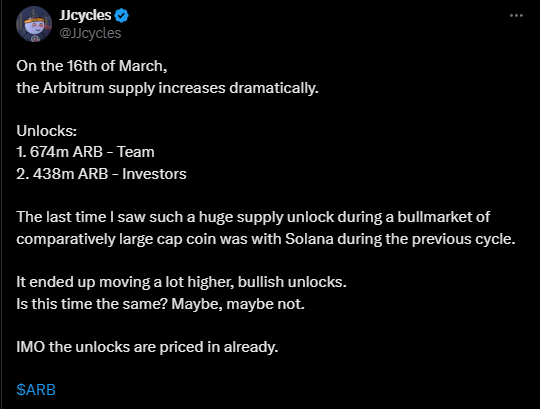Click the JJcycles display name
The height and width of the screenshot is (409, 540).
[85, 15]
